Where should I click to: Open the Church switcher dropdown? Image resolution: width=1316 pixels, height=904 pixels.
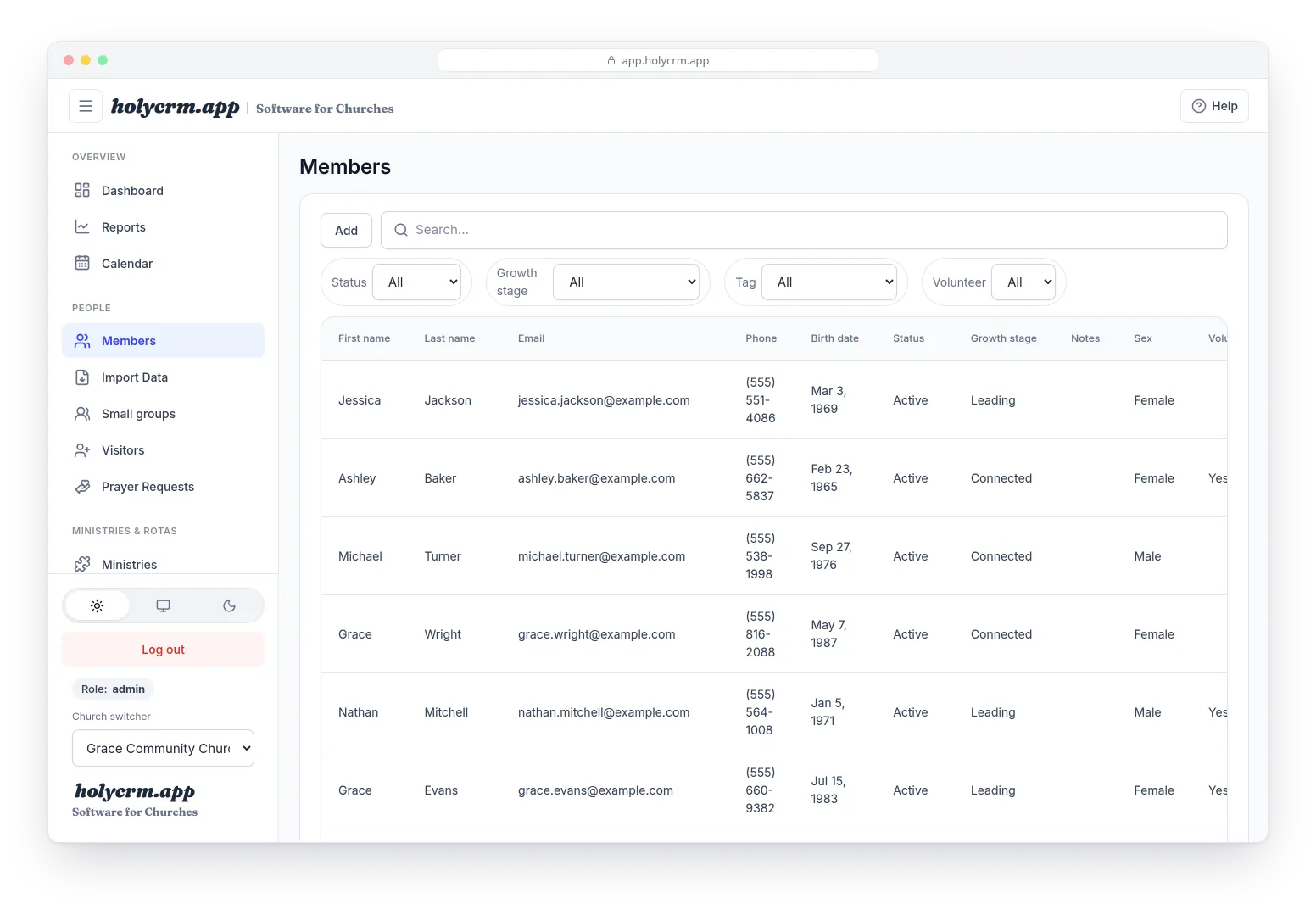pos(164,748)
